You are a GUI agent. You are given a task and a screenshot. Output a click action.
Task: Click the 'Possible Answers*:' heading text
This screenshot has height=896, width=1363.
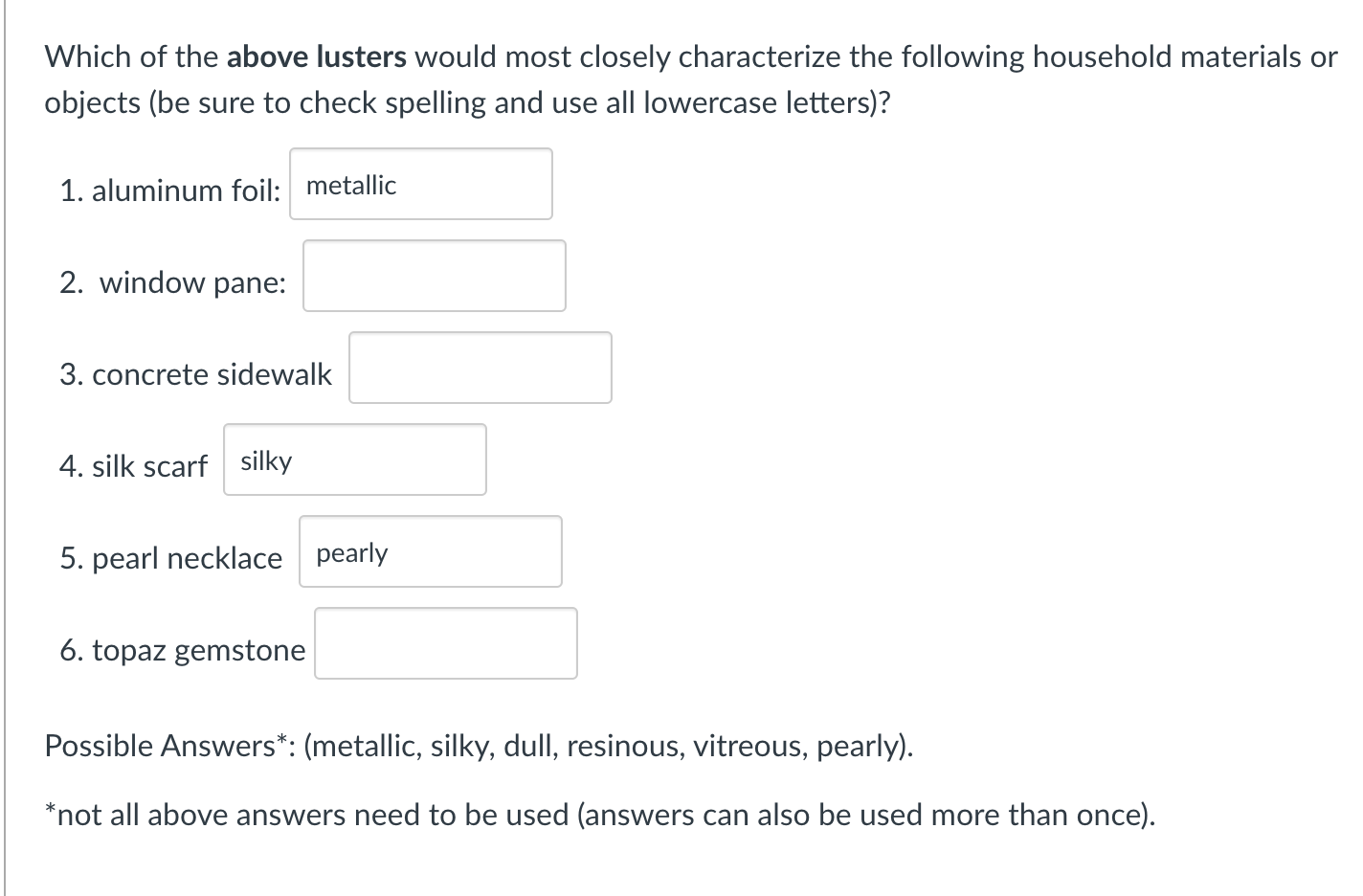click(x=170, y=746)
